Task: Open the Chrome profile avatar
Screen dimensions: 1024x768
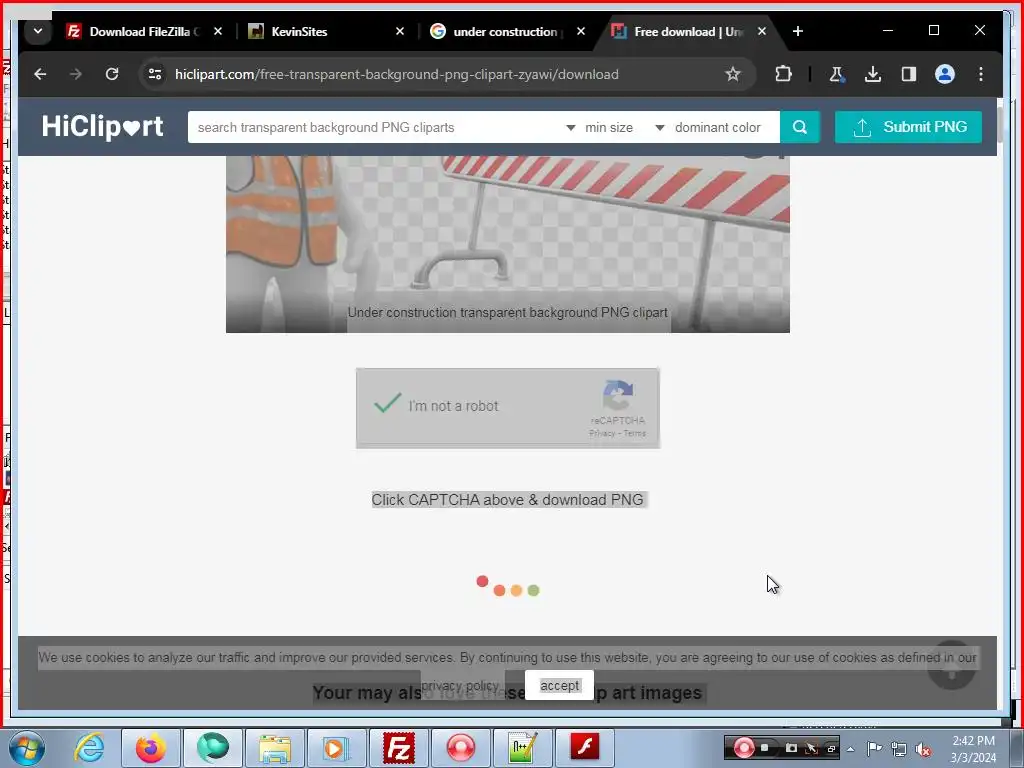Action: pos(944,74)
